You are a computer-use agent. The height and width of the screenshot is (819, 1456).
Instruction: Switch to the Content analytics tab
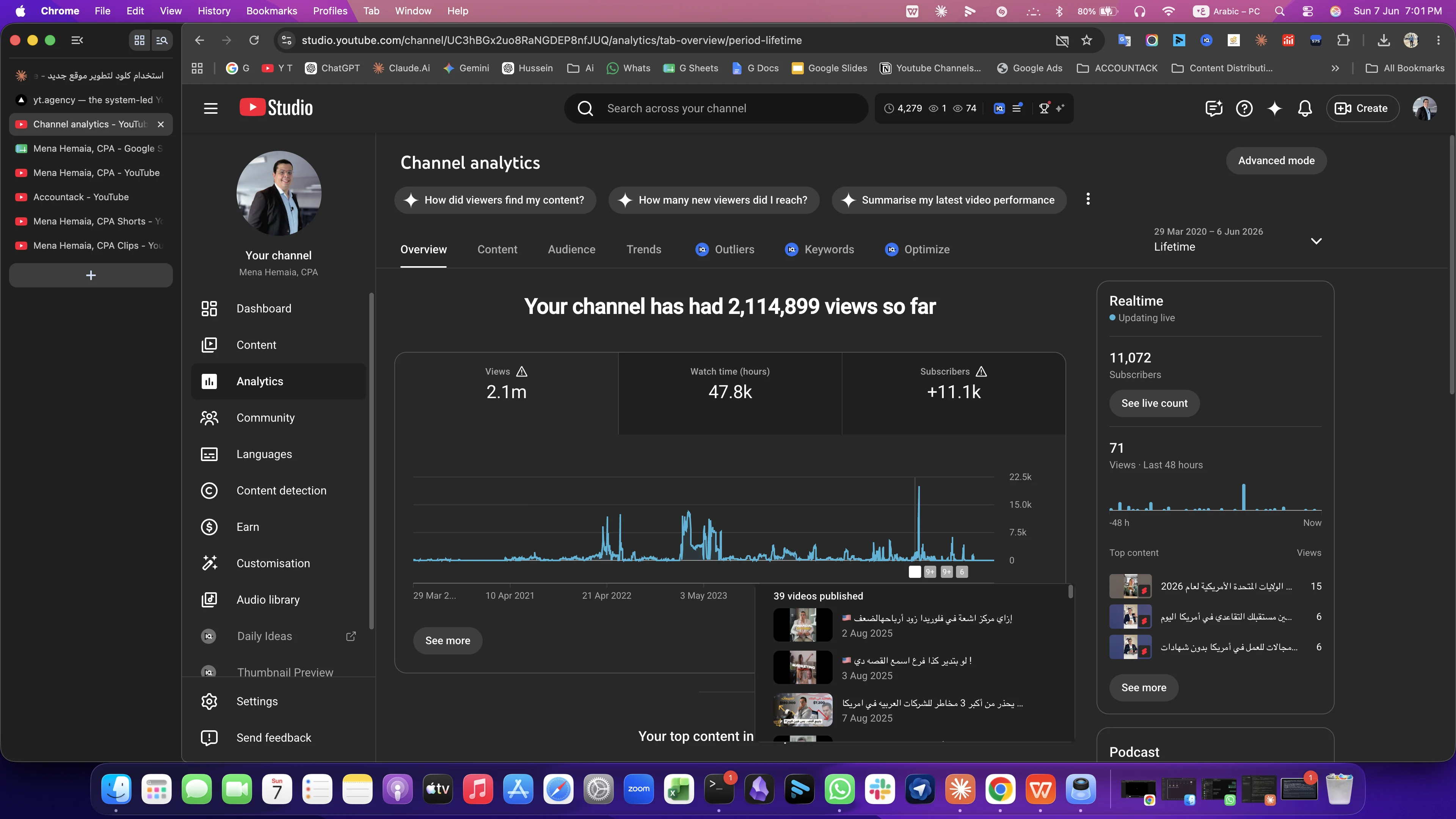(497, 249)
